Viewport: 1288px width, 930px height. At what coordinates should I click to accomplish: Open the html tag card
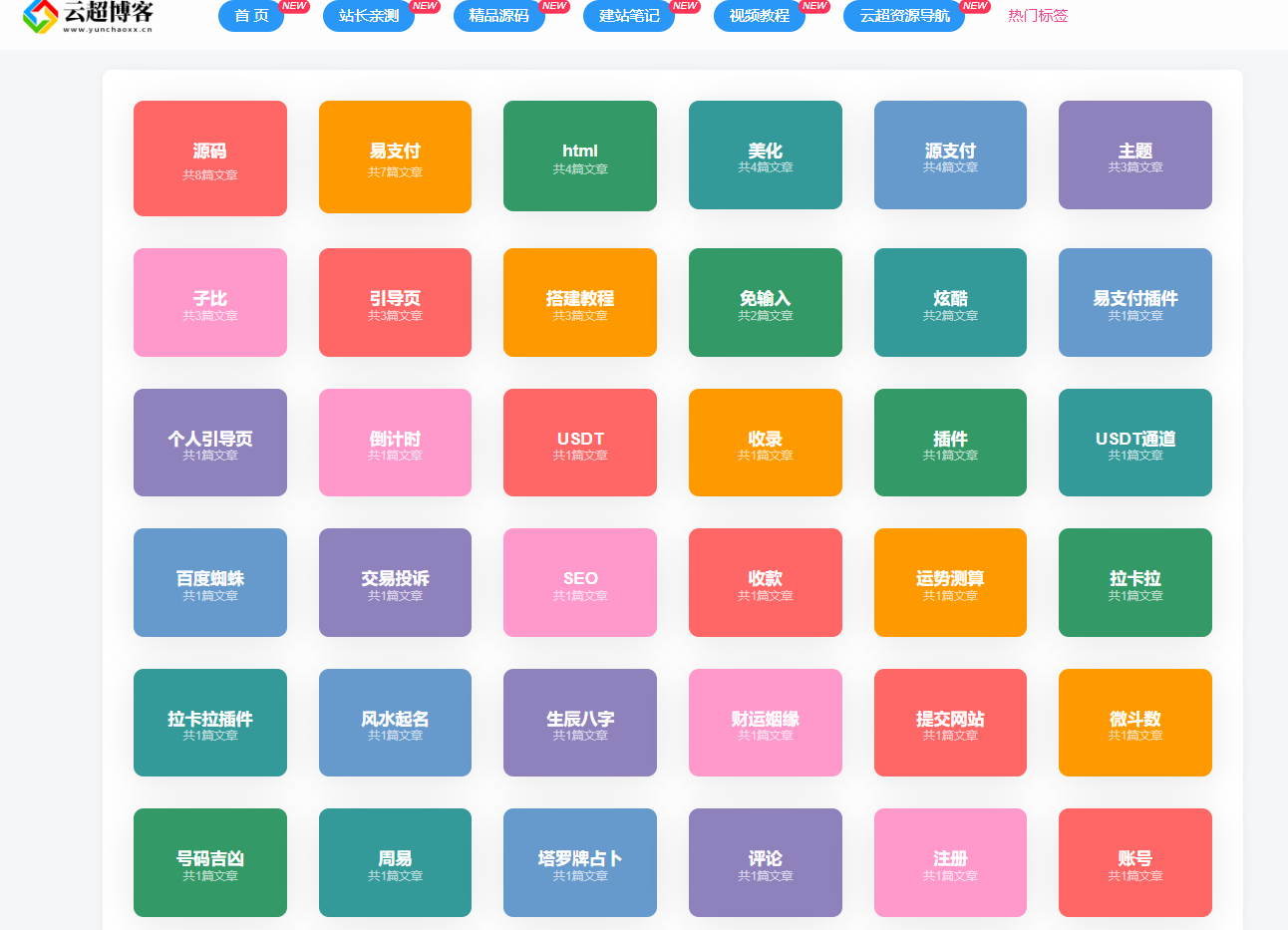click(x=579, y=157)
